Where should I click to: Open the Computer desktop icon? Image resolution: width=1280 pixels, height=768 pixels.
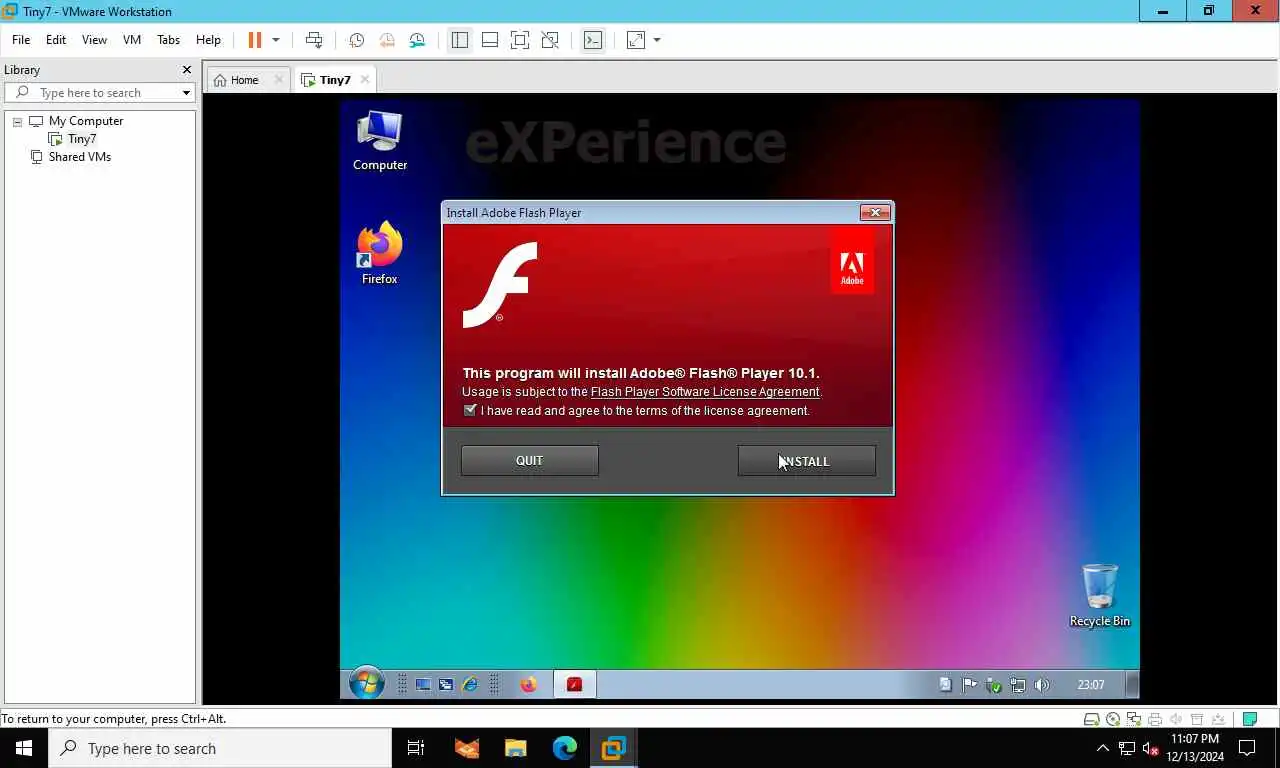point(380,141)
